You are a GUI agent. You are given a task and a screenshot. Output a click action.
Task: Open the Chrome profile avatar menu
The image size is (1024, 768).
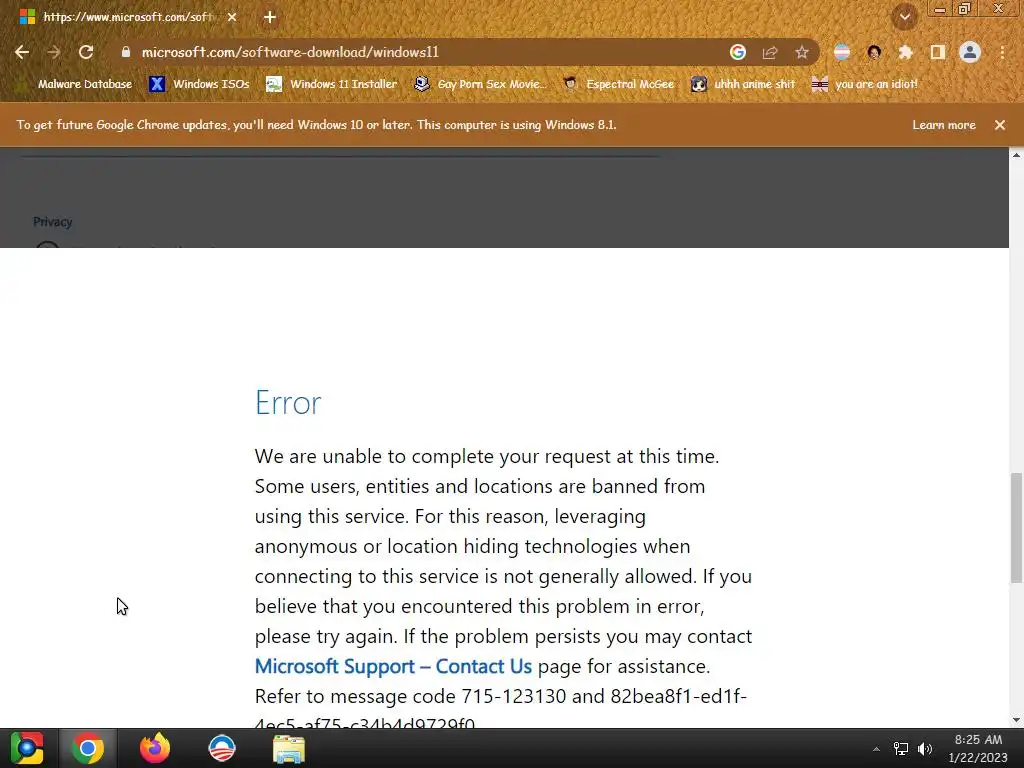tap(970, 52)
